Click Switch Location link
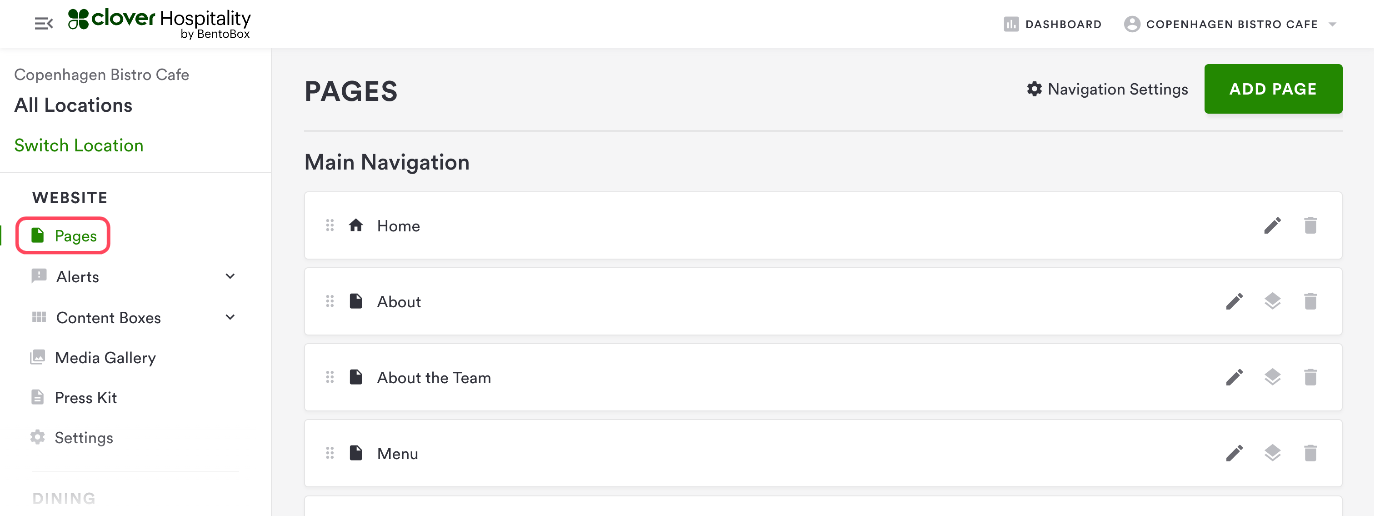Image resolution: width=1374 pixels, height=516 pixels. pos(79,146)
